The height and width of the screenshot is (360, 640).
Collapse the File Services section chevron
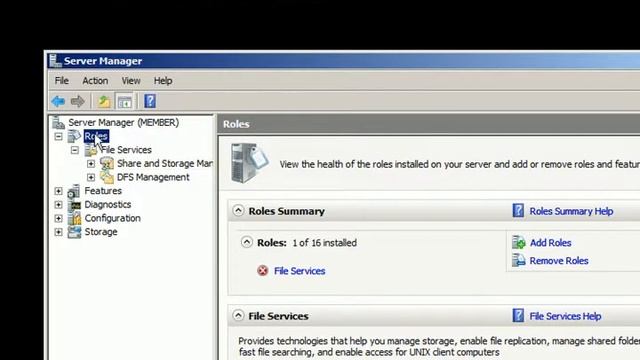pos(238,316)
